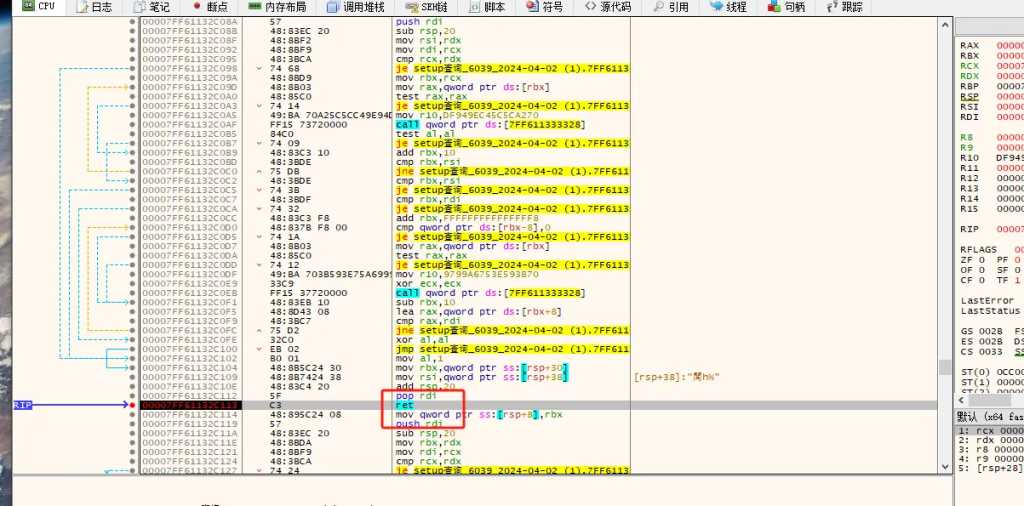Open the 句柄 (Handles) tab
The image size is (1024, 506).
tap(789, 7)
